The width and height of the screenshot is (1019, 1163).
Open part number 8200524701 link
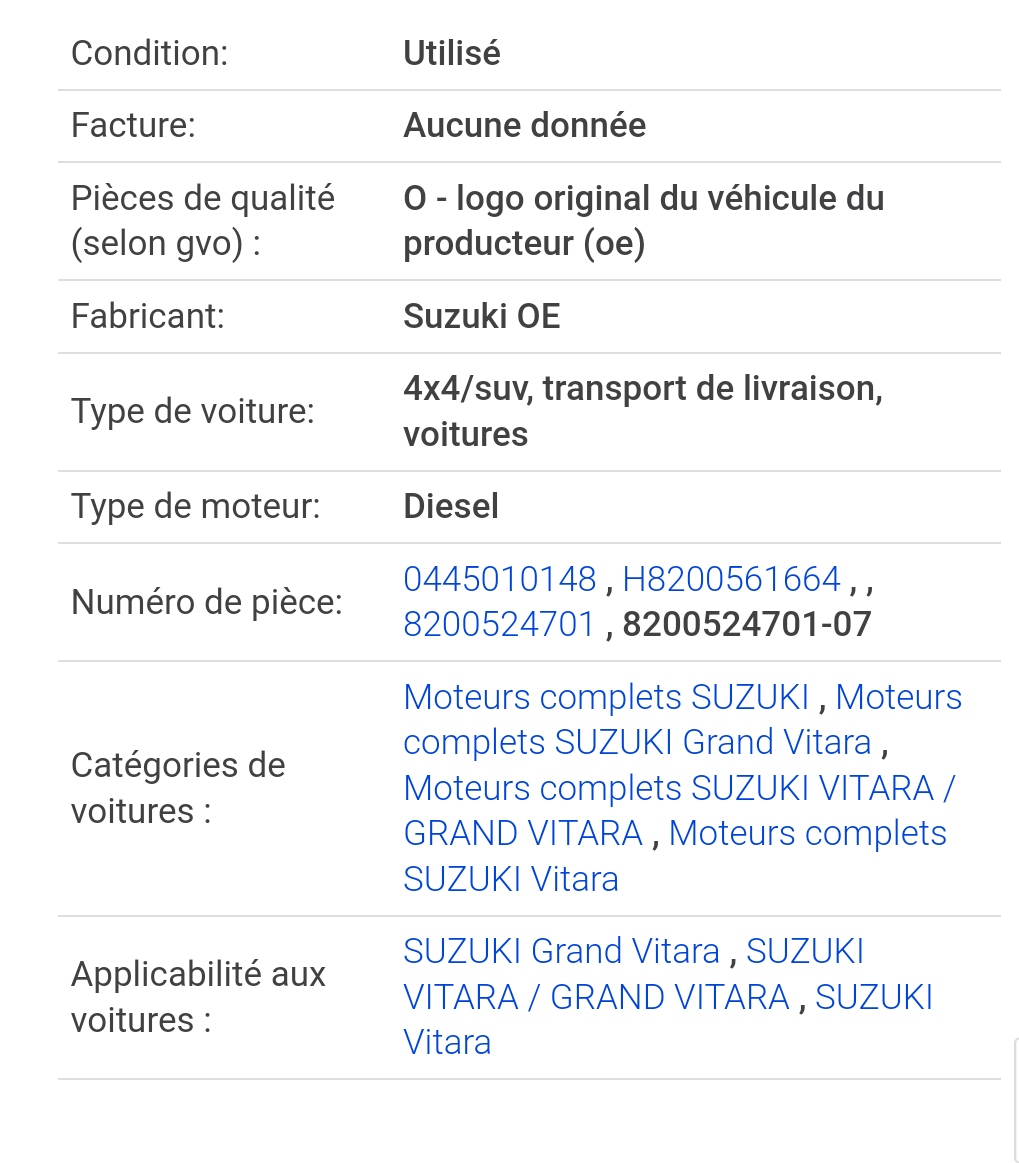pos(499,625)
